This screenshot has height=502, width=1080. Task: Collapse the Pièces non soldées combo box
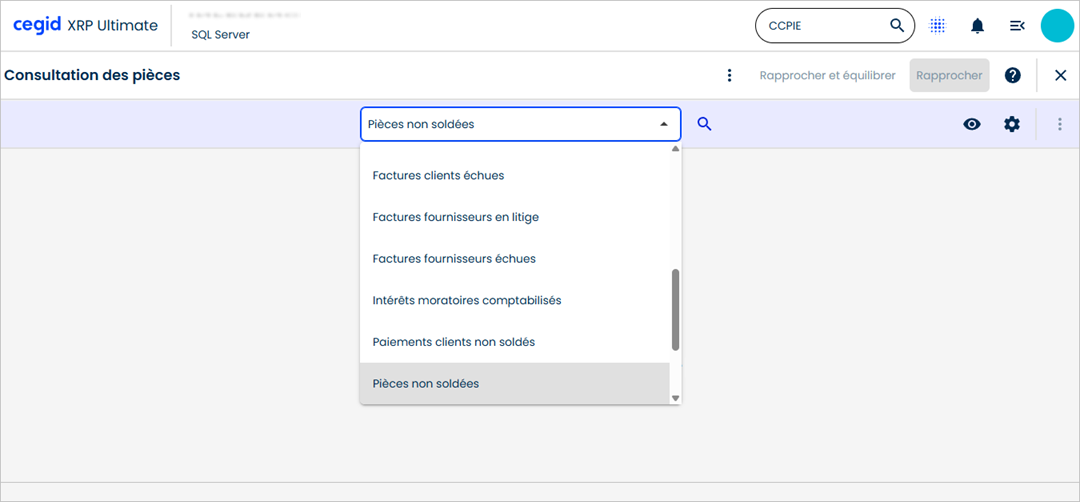pyautogui.click(x=663, y=124)
